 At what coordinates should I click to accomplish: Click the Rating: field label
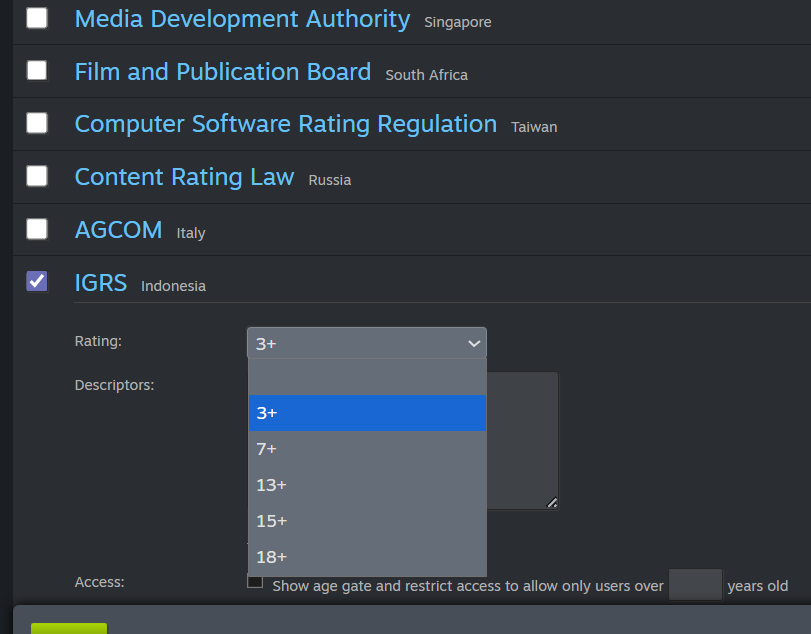point(98,341)
